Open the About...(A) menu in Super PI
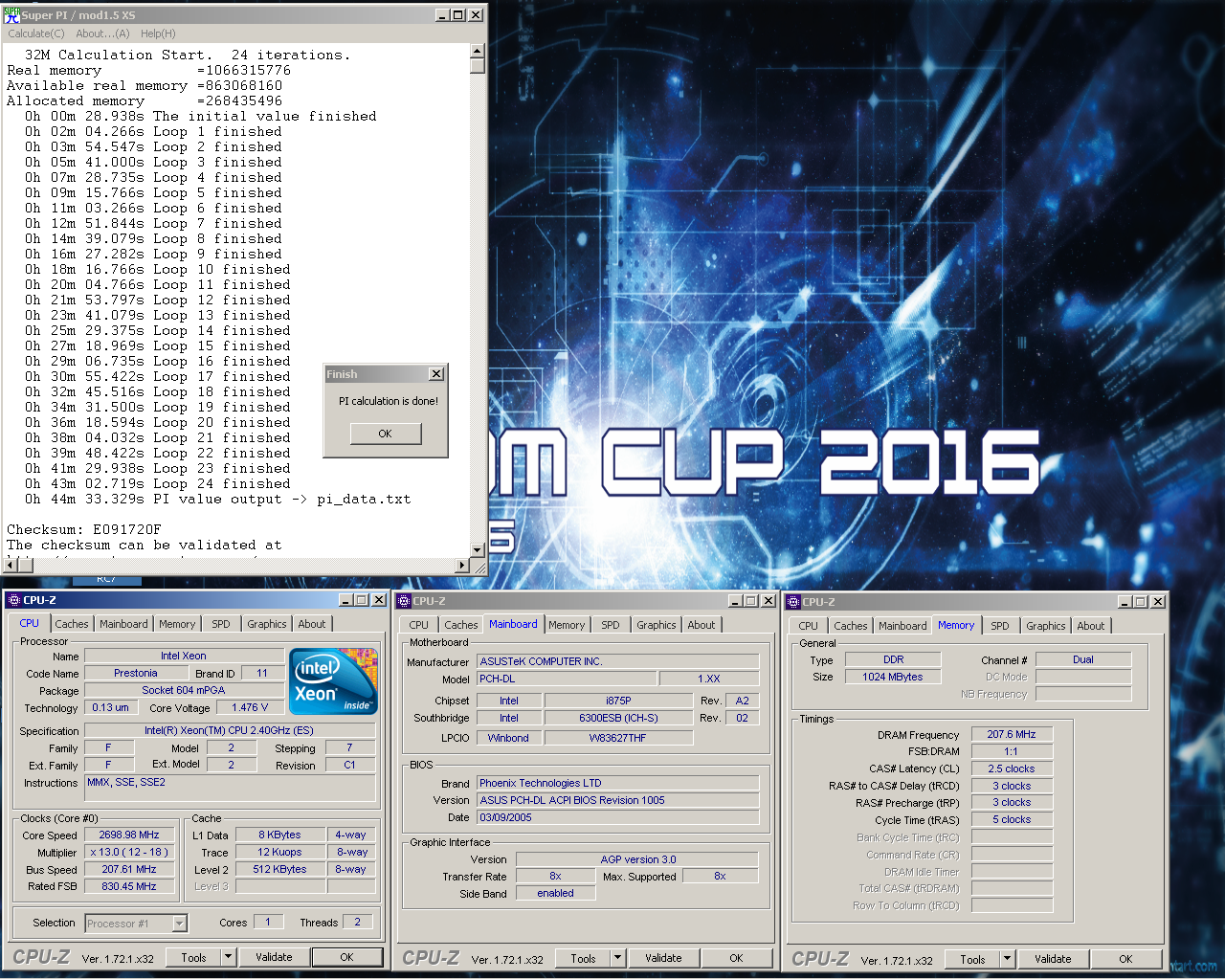 102,33
